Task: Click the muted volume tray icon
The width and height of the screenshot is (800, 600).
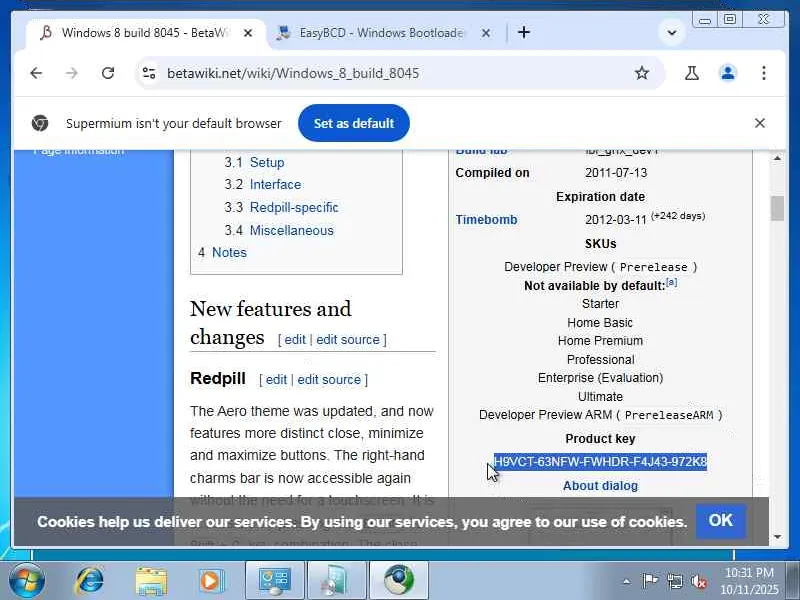Action: pos(698,581)
